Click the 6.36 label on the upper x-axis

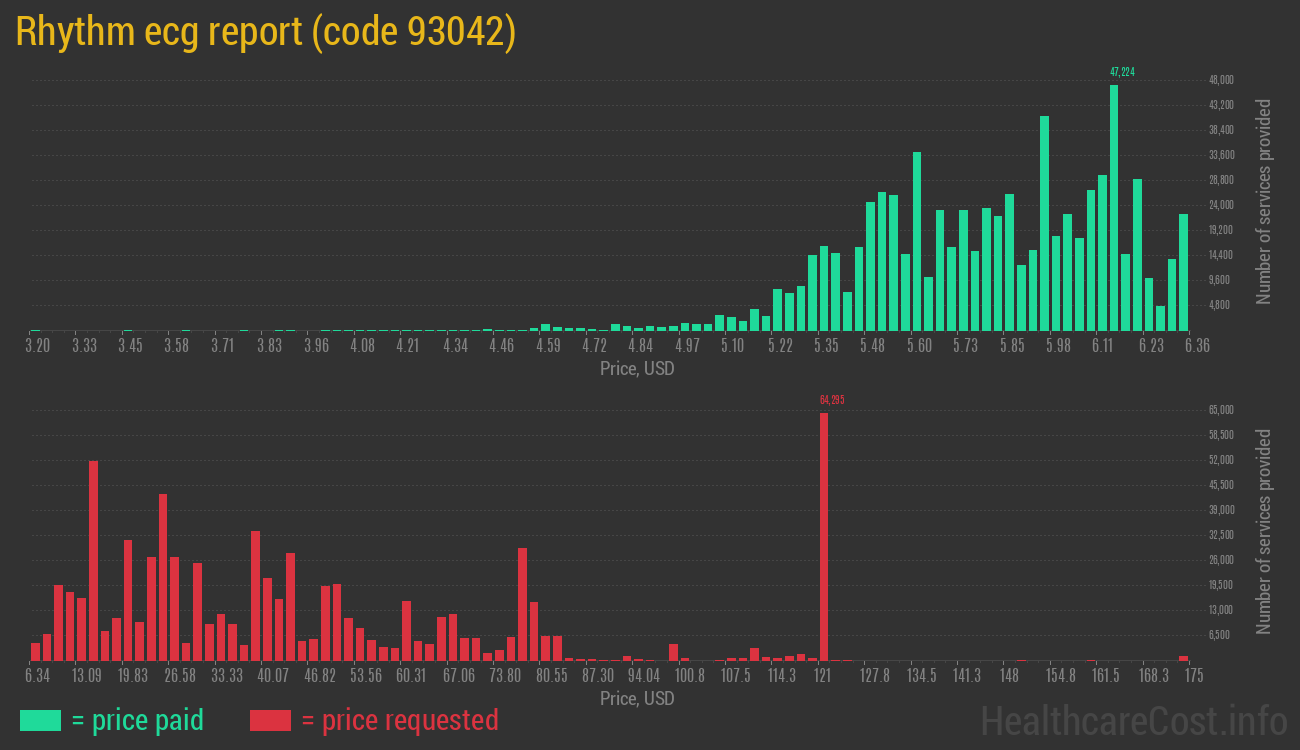(x=1196, y=346)
